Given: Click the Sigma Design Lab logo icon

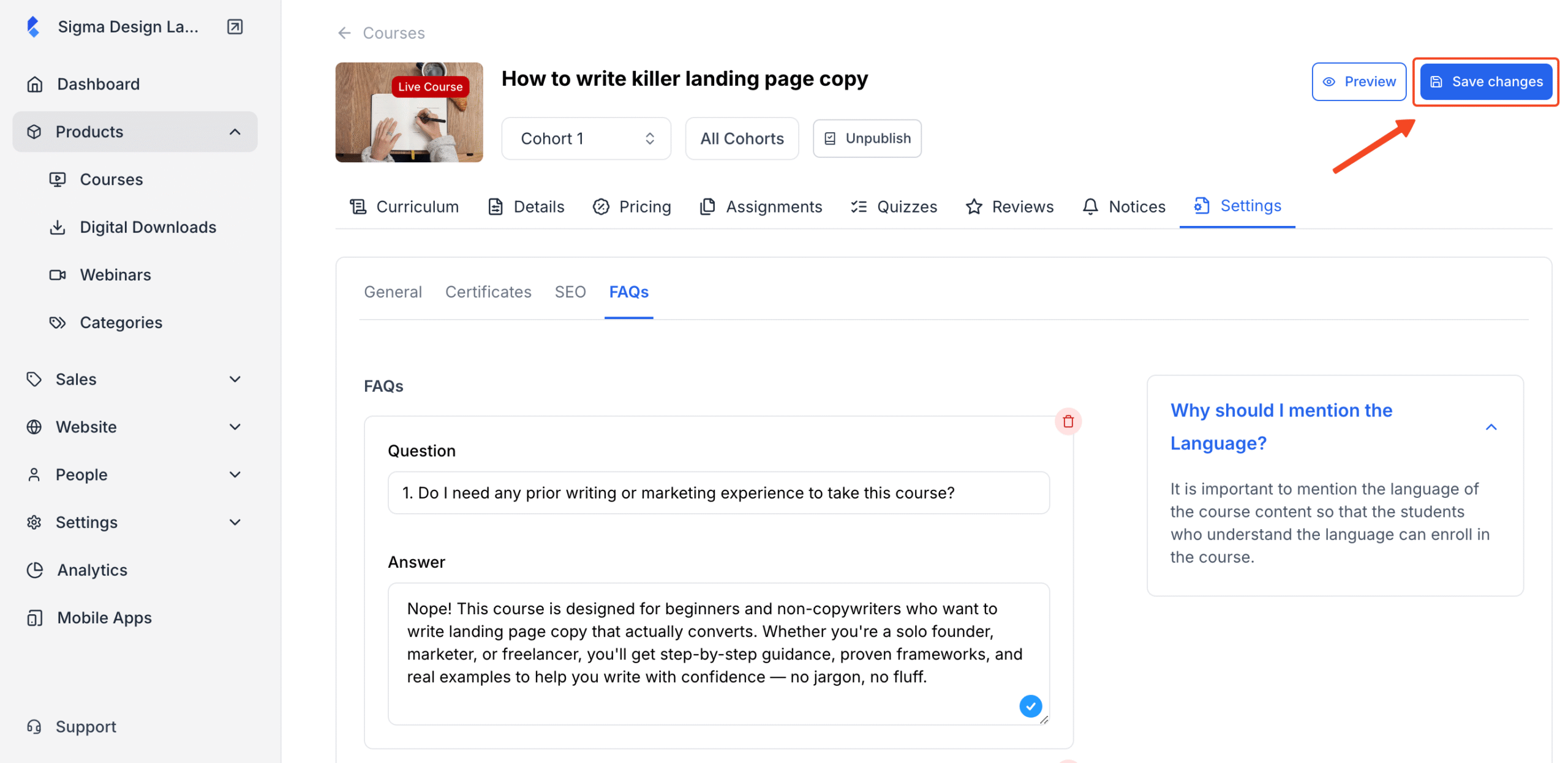Looking at the screenshot, I should [34, 27].
